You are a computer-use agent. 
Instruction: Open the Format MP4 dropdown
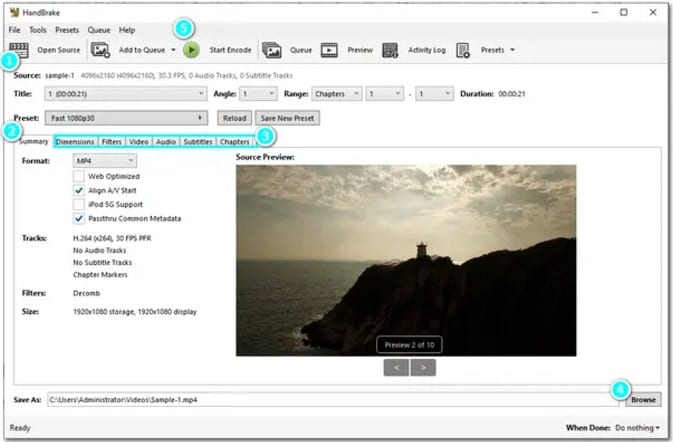pos(105,160)
